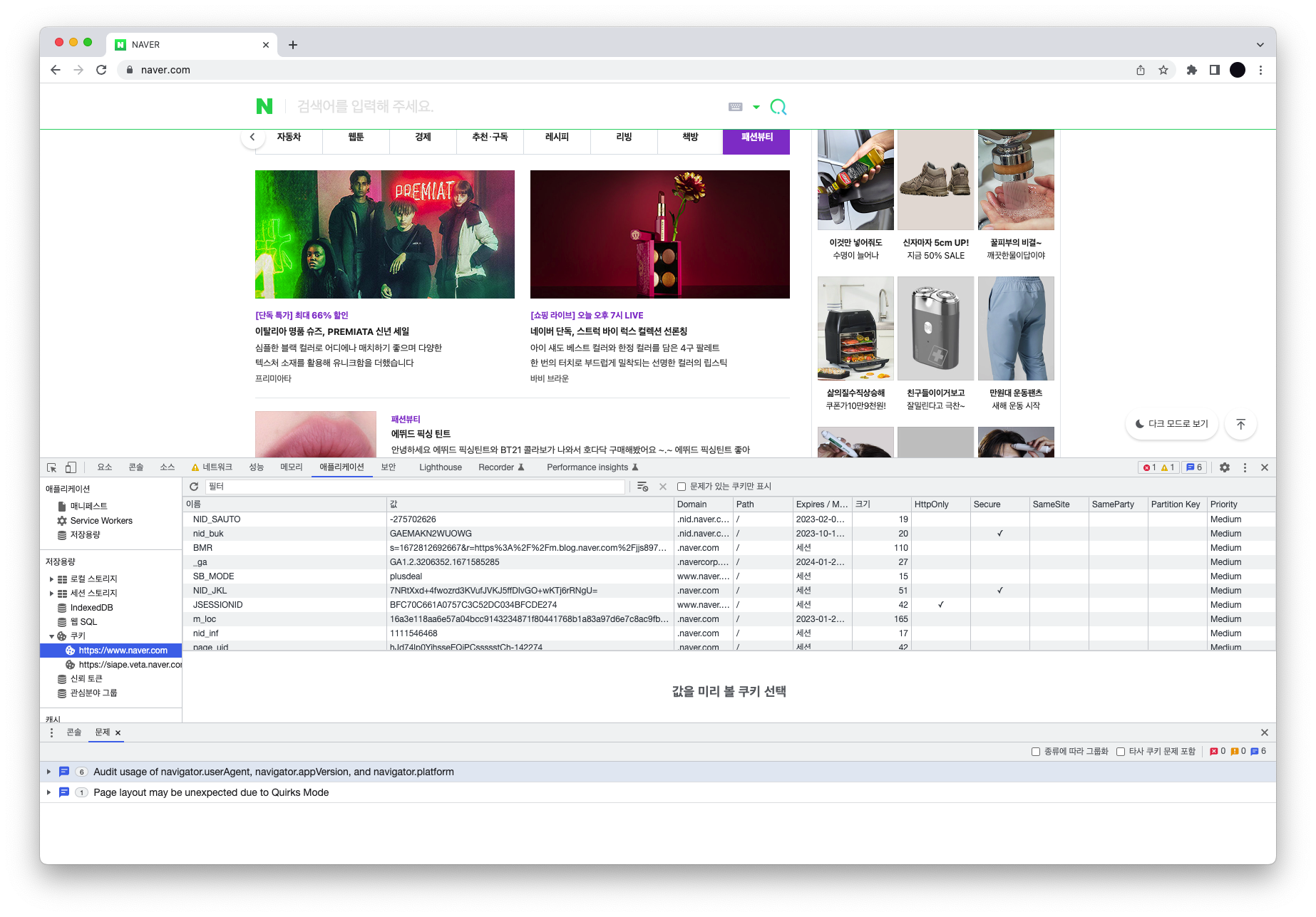
Task: Select the siape.veta.naver.com cookie origin
Action: 130,665
